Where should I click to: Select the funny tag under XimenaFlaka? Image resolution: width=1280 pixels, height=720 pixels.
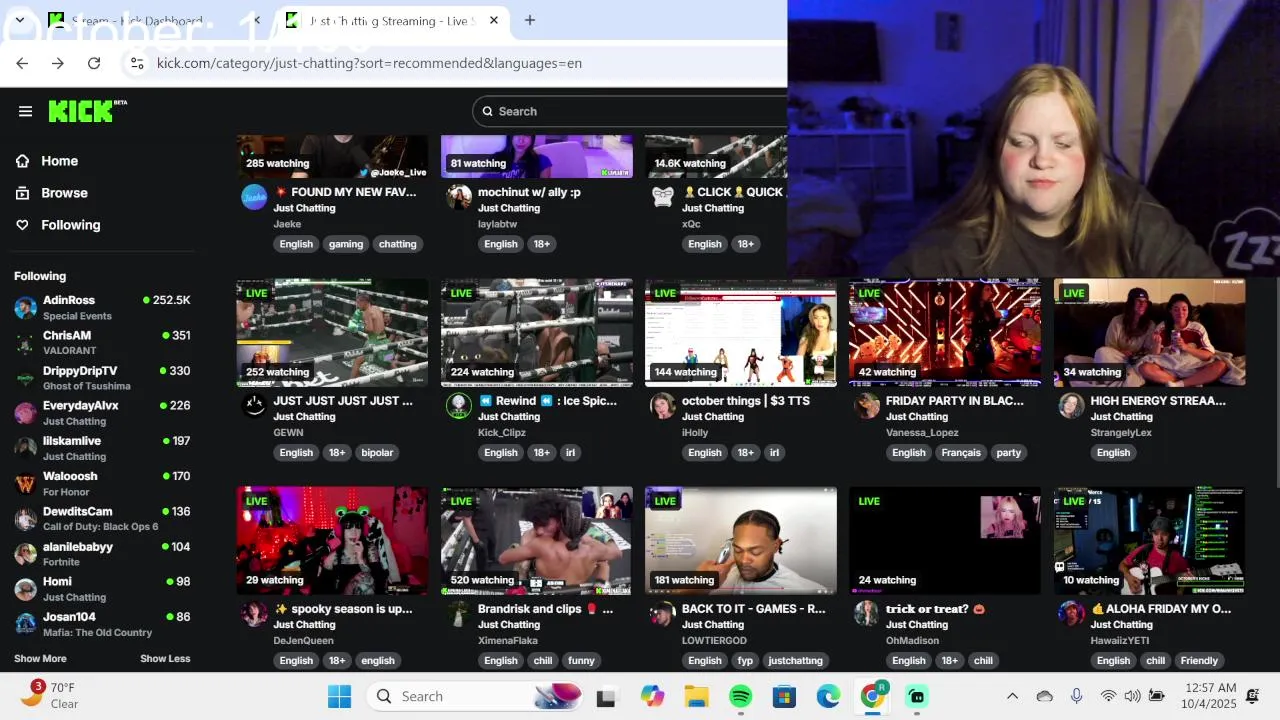[x=581, y=660]
